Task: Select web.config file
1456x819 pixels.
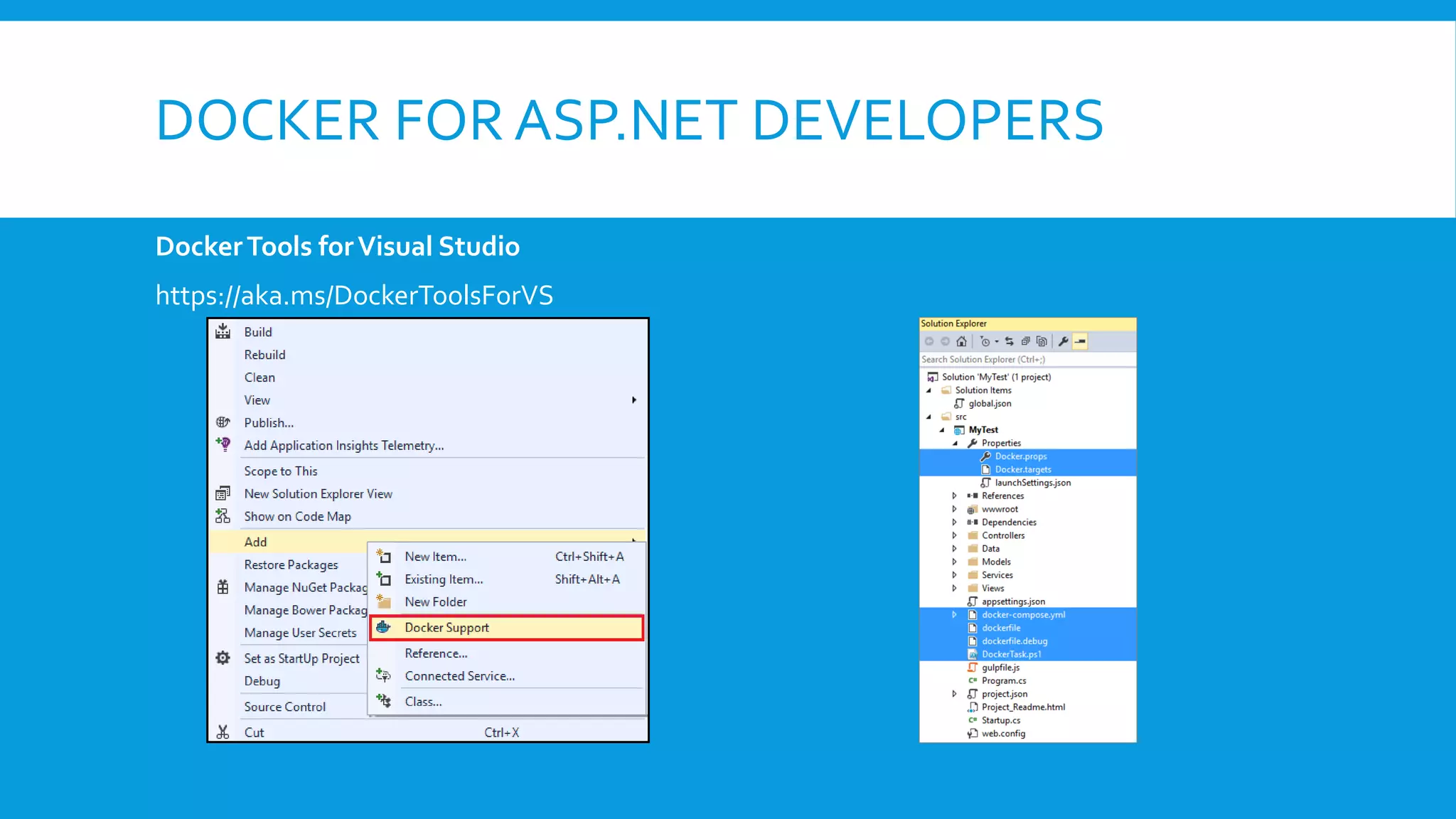Action: 1002,734
